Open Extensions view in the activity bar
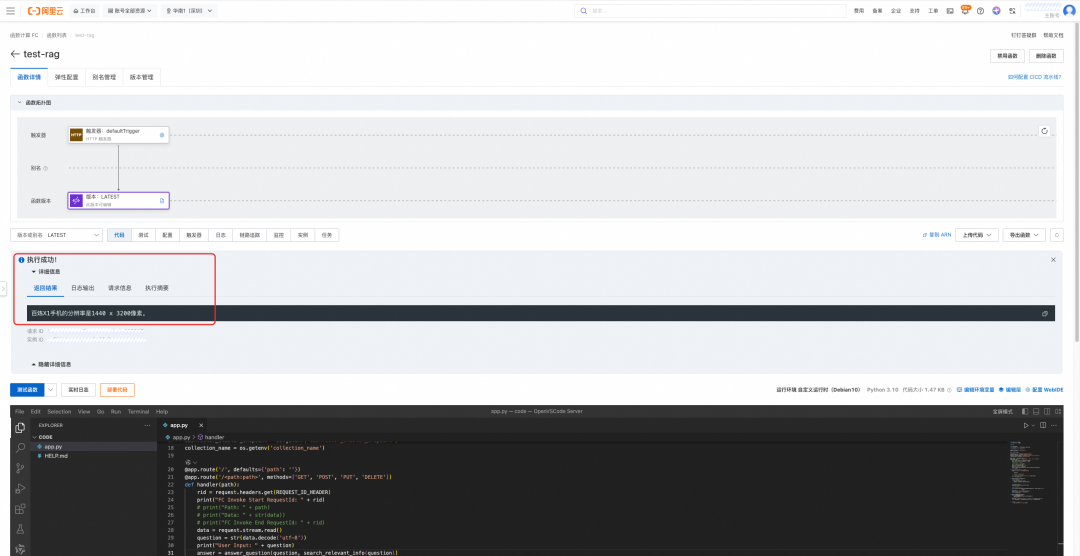Image resolution: width=1080 pixels, height=556 pixels. [x=20, y=509]
